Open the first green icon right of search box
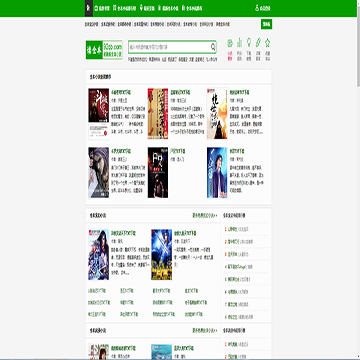360x360 pixels. pos(230,43)
